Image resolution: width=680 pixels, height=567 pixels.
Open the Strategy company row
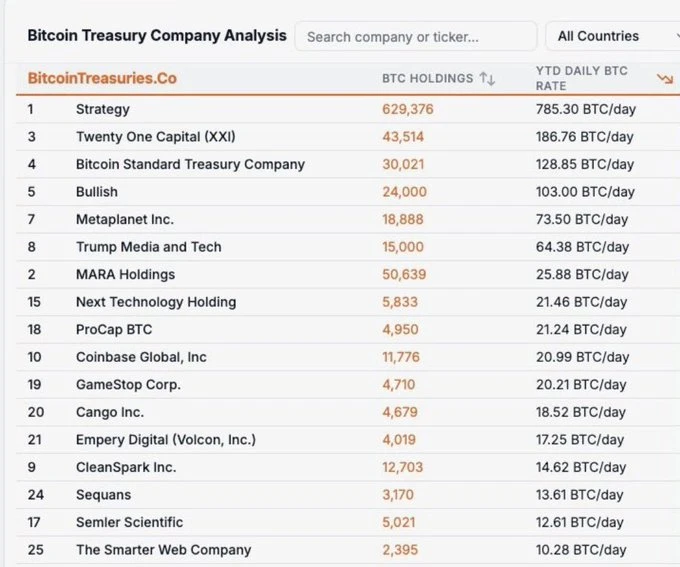coord(103,109)
